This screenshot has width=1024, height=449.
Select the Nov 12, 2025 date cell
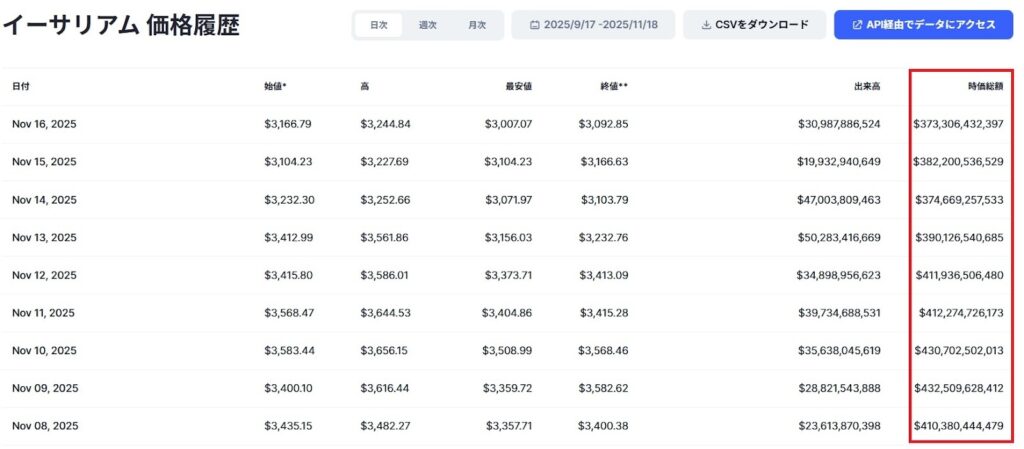click(x=44, y=275)
